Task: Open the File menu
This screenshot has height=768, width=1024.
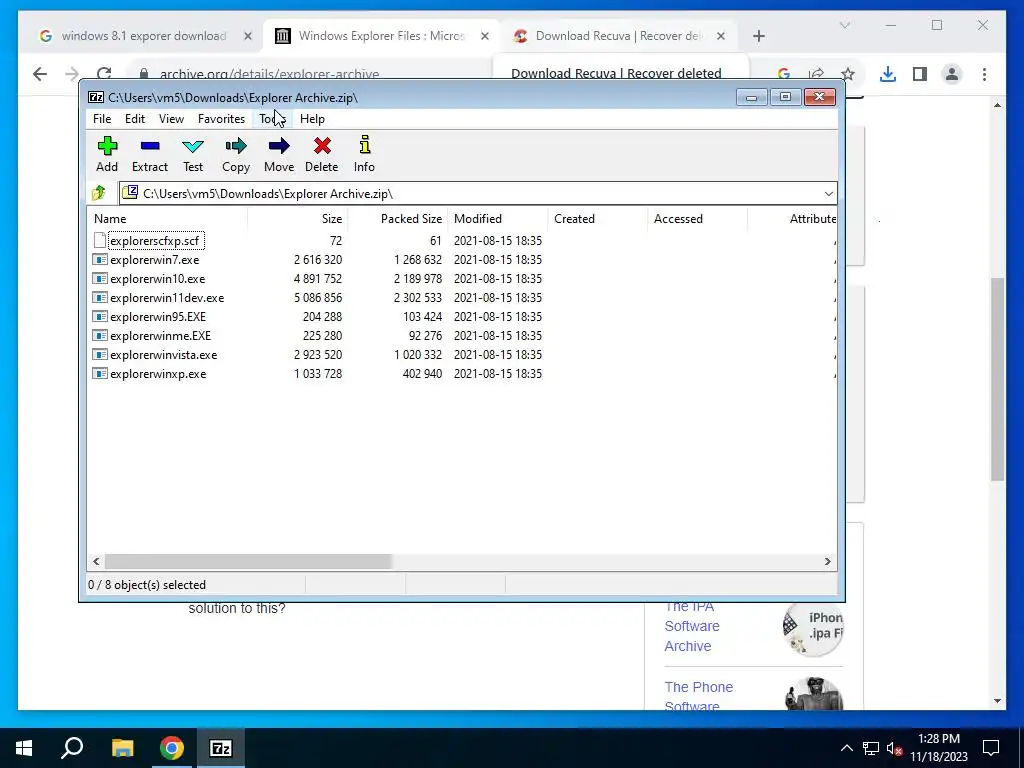Action: pyautogui.click(x=102, y=118)
